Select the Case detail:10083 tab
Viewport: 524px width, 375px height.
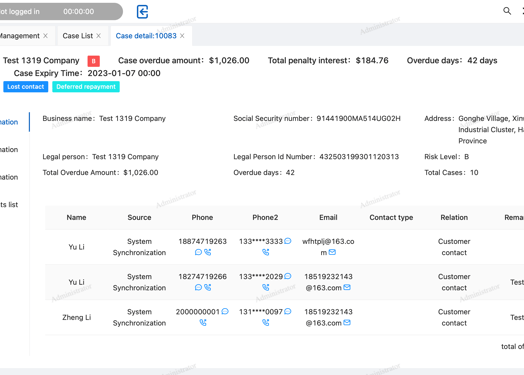(x=146, y=36)
